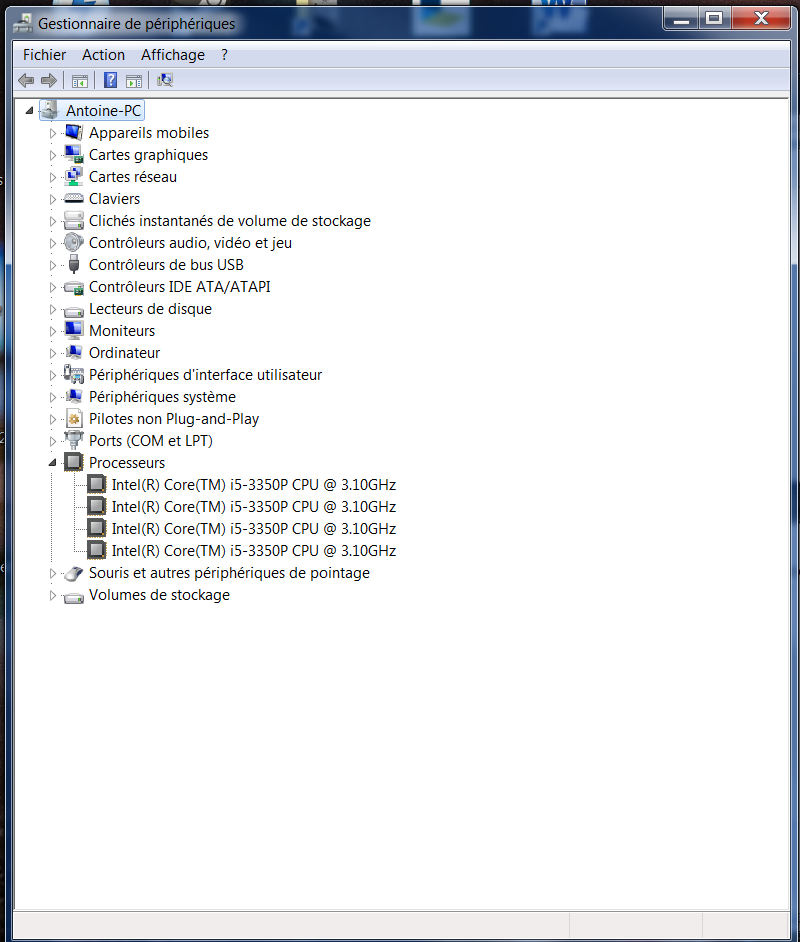Select the Périphériques d'interface utilisateur label

205,375
